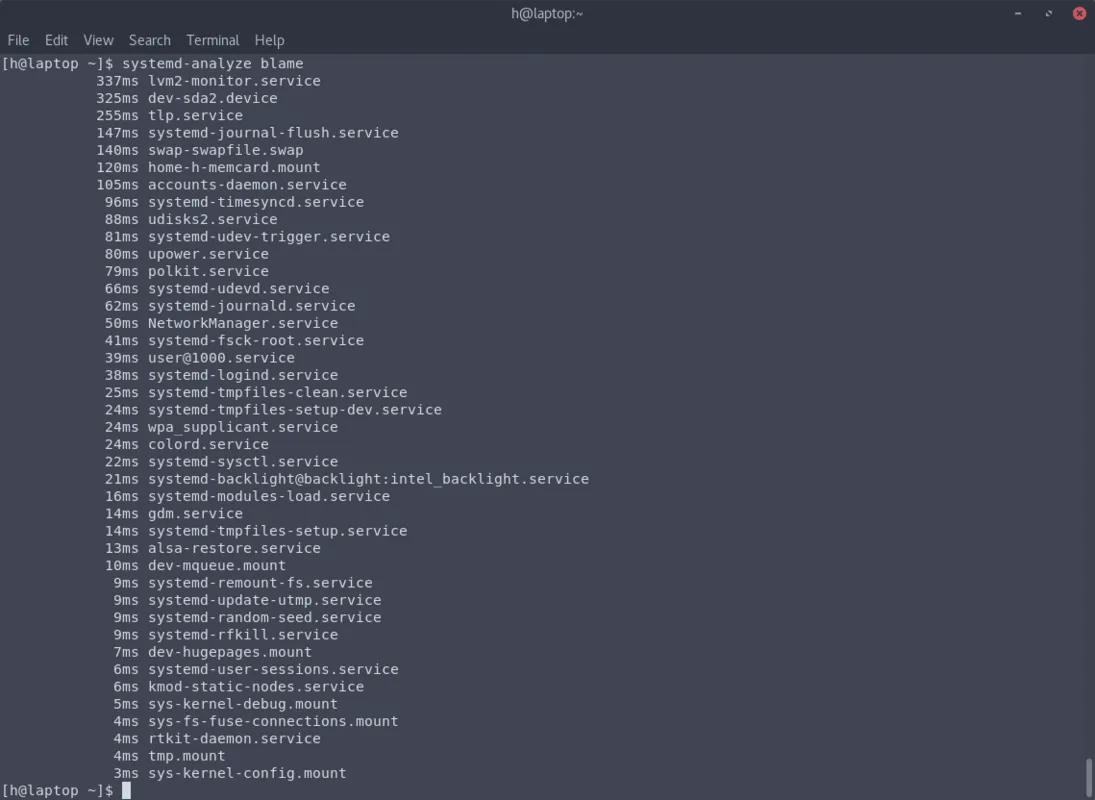The height and width of the screenshot is (800, 1095).
Task: Click the 'systemd-analyze blame' command text
Action: [213, 64]
